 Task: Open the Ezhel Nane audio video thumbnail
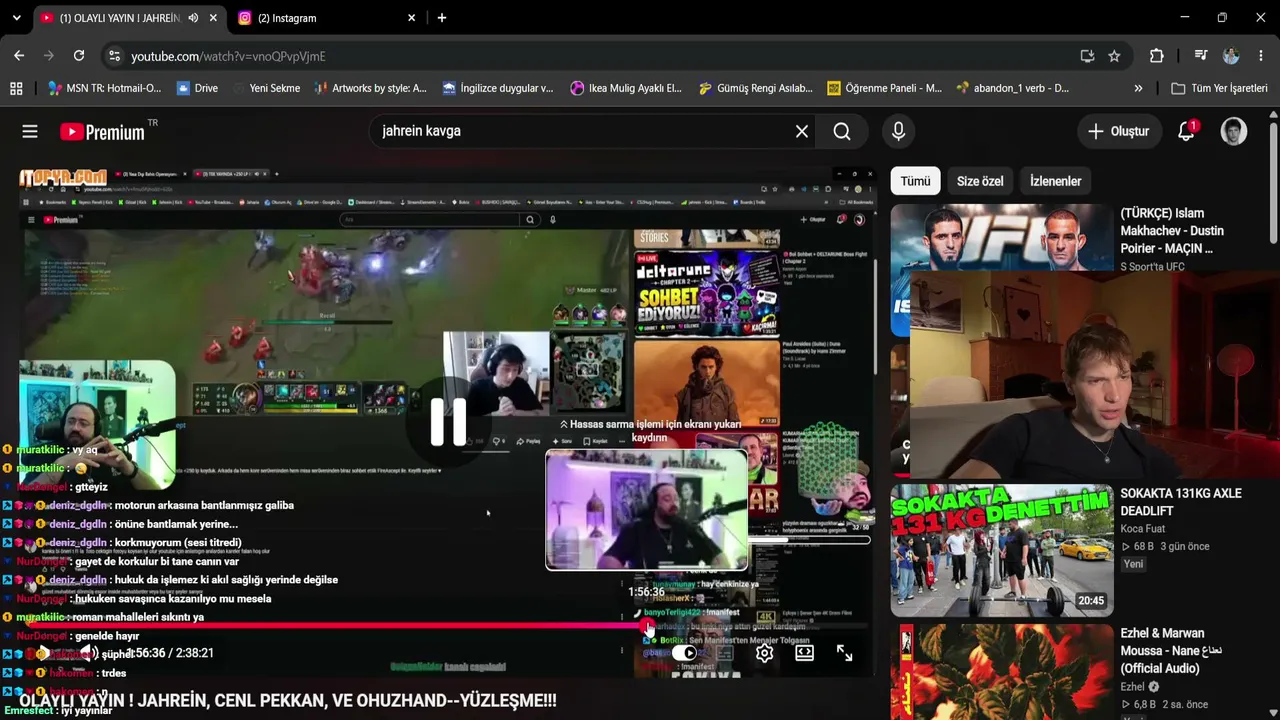[x=1002, y=672]
